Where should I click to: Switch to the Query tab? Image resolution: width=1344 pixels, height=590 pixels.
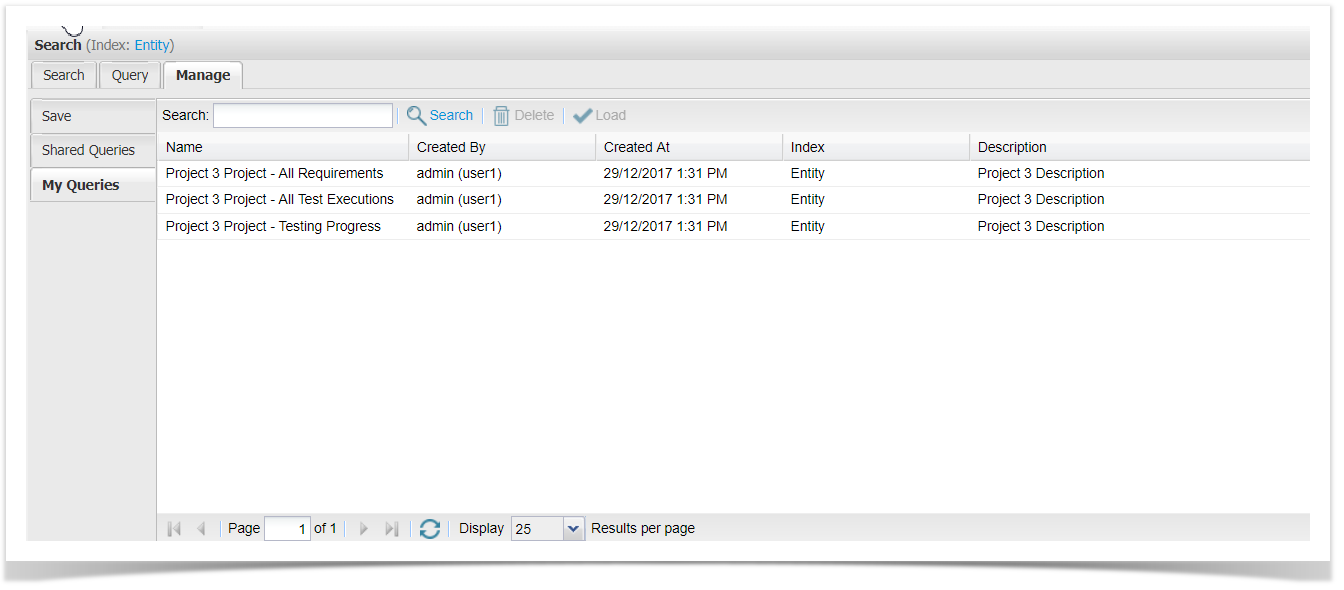(130, 75)
